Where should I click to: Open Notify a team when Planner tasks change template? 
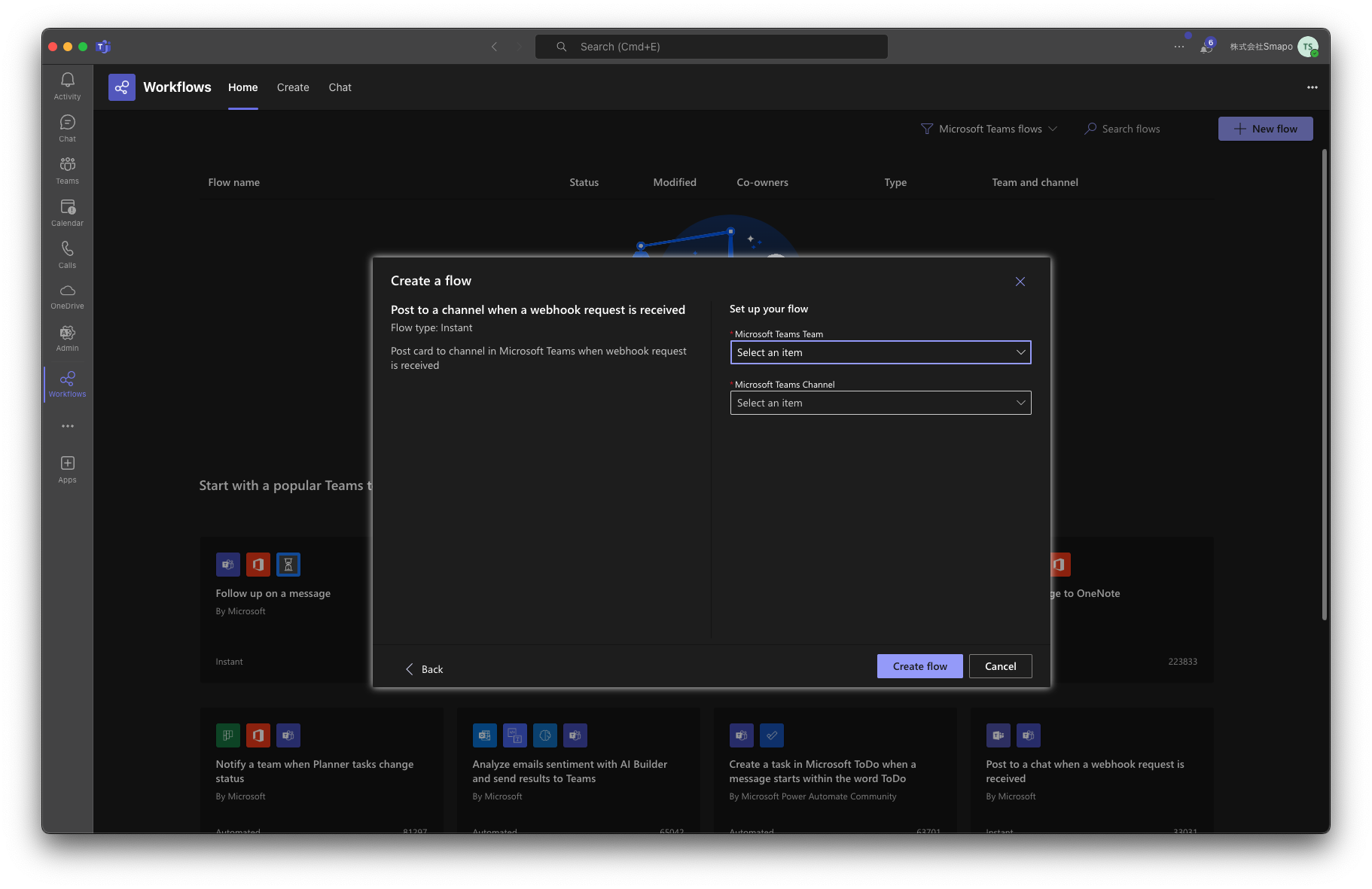pos(322,770)
